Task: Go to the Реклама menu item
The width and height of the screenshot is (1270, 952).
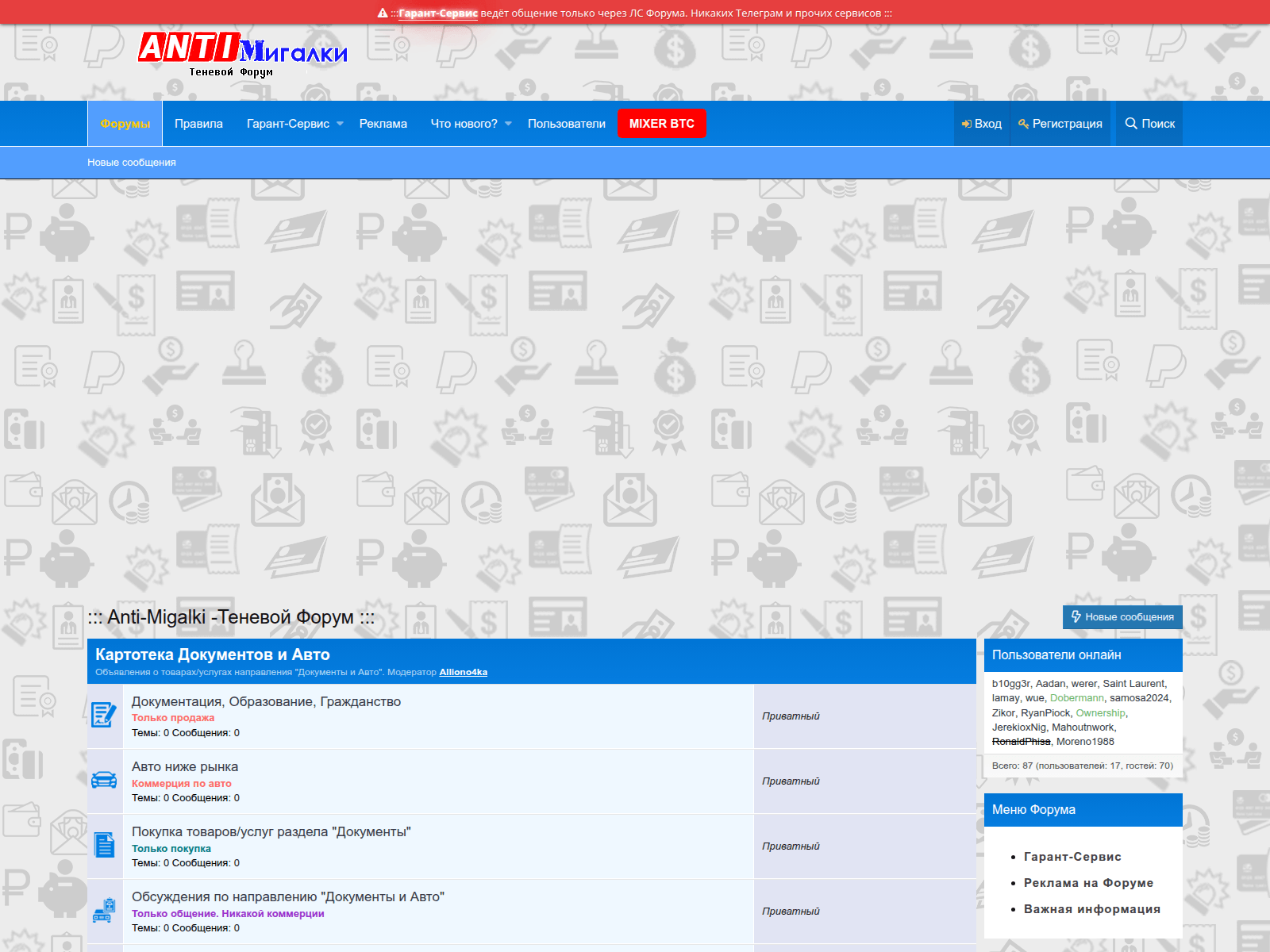Action: tap(383, 124)
